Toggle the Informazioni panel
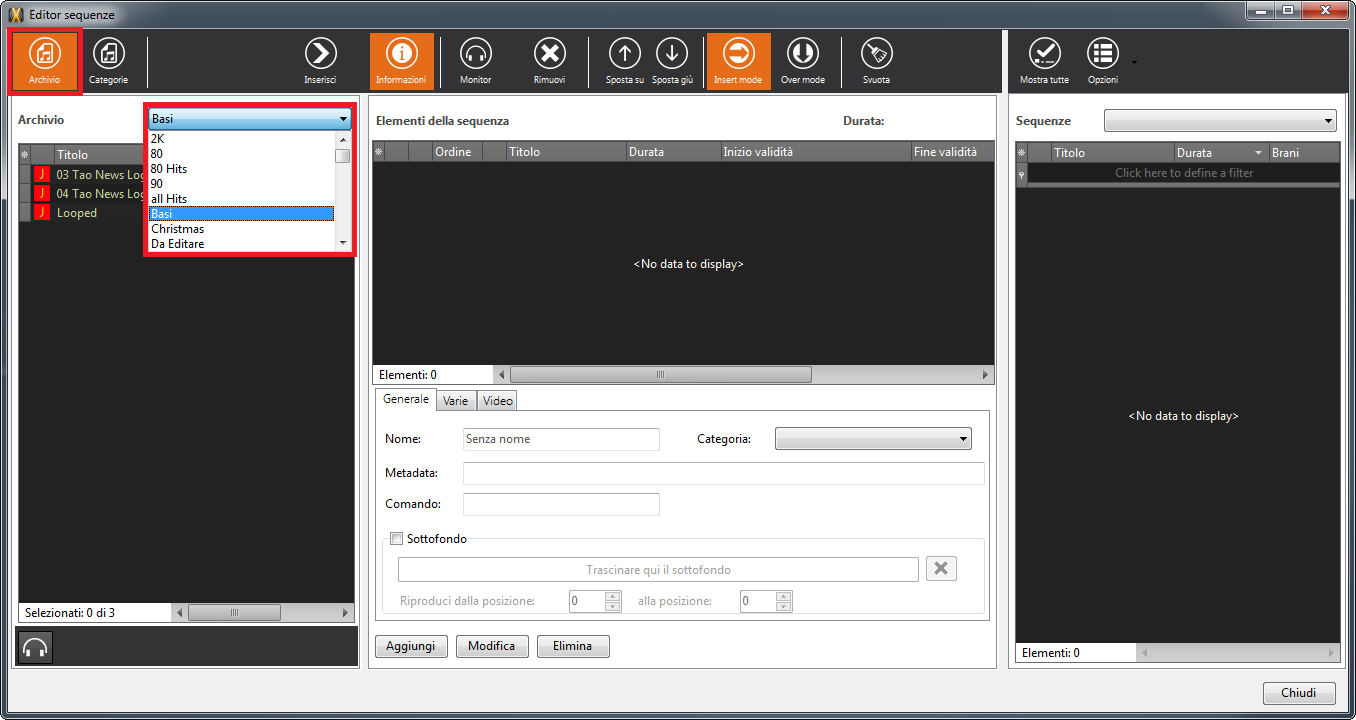This screenshot has width=1356, height=720. 401,60
